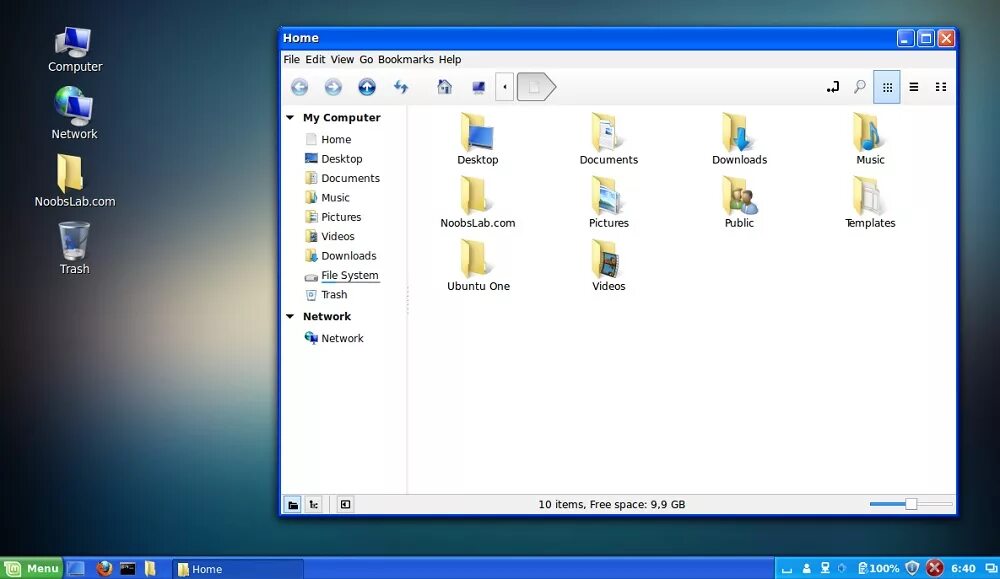Open the Go menu
1000x579 pixels.
pyautogui.click(x=366, y=59)
